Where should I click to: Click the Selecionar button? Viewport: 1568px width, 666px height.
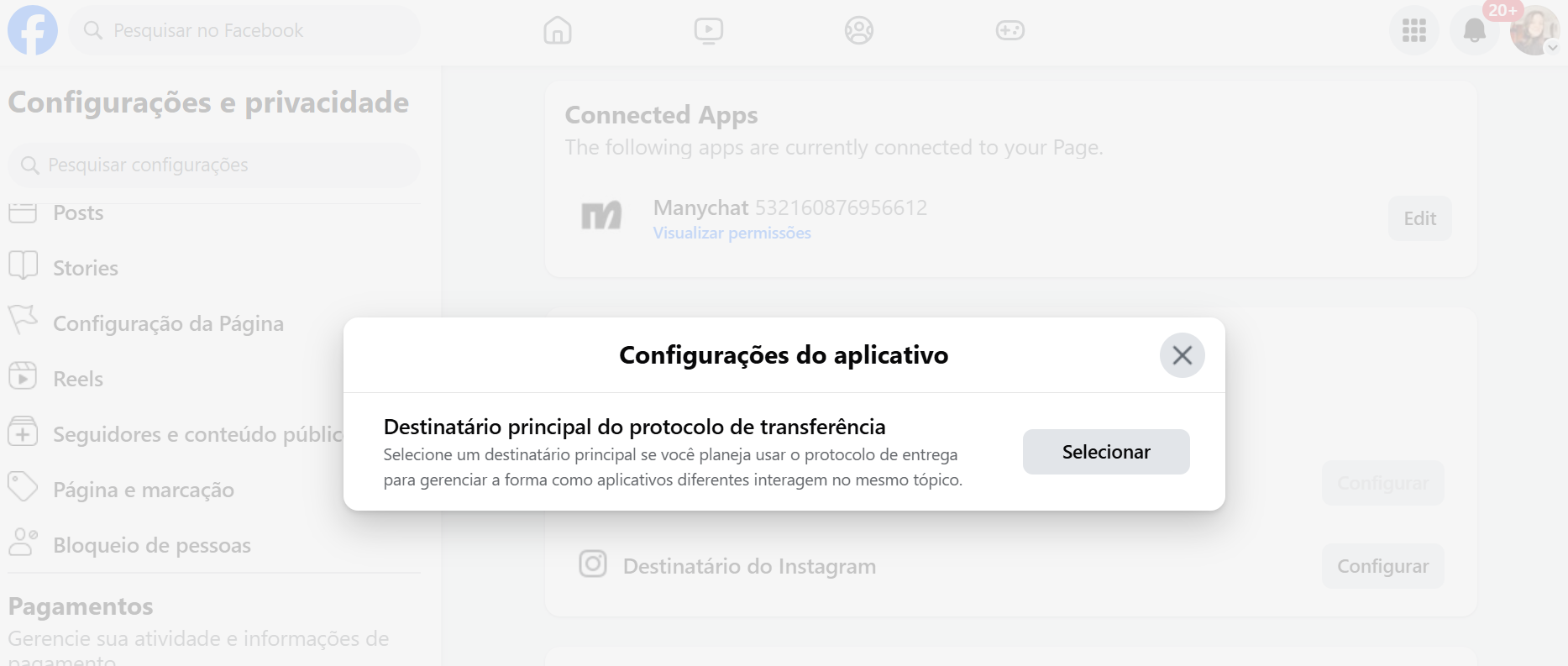coord(1106,452)
